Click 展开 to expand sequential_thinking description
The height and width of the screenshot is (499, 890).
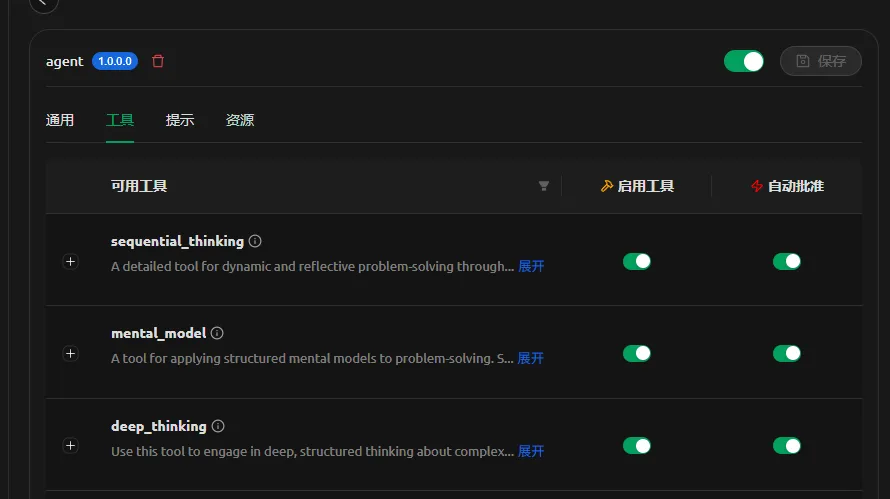click(x=531, y=266)
